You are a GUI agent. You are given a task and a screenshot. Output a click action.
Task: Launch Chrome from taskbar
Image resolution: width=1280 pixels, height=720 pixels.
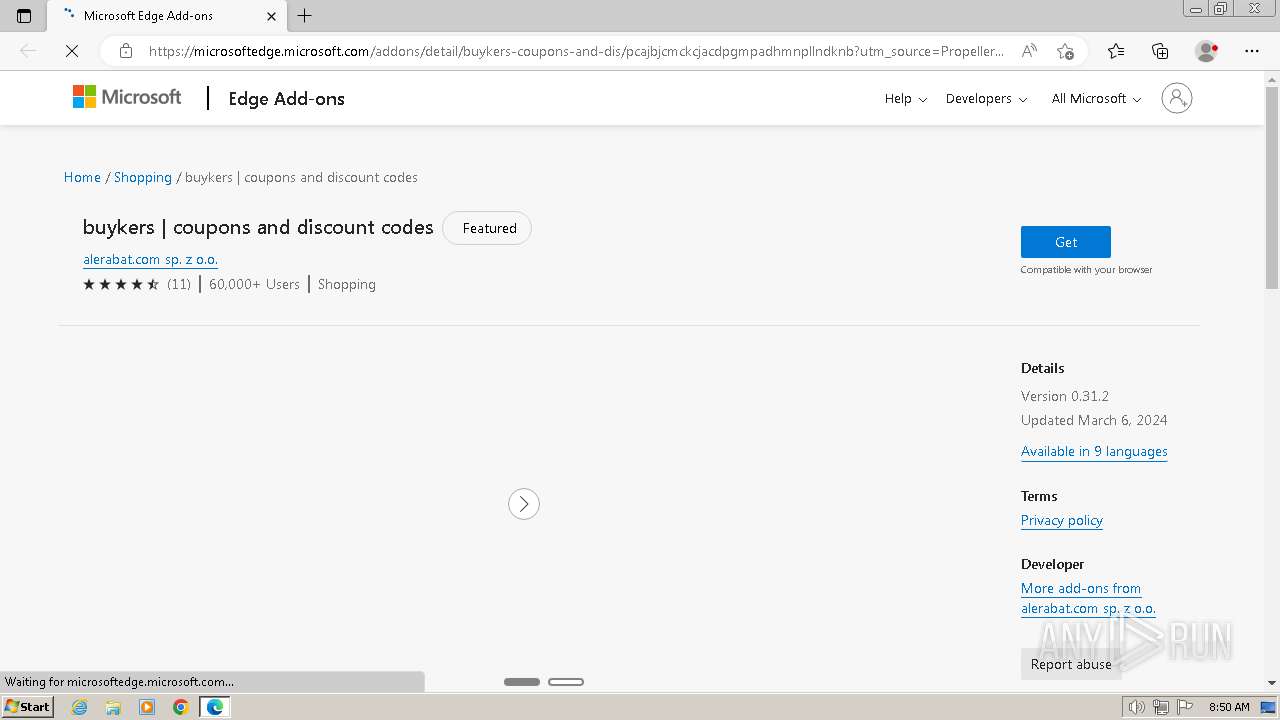coord(180,707)
